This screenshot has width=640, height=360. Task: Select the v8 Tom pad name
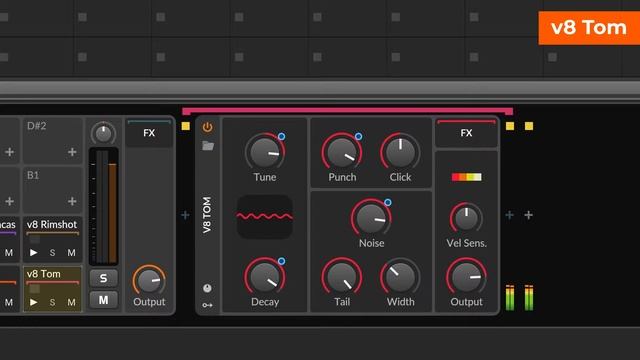pos(44,274)
